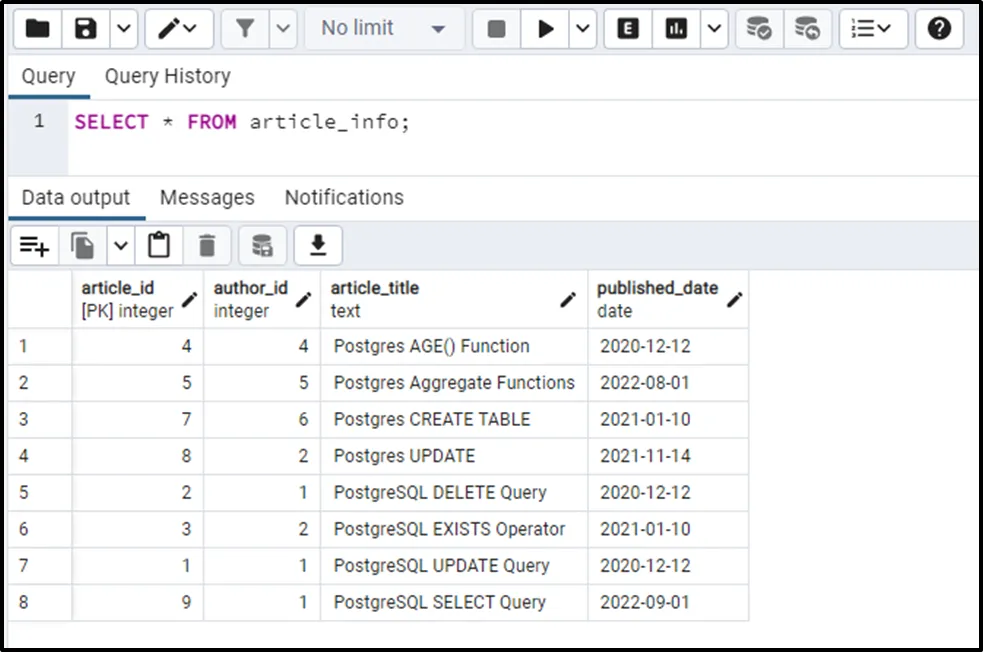983x652 pixels.
Task: Click the Delete row trash icon
Action: click(x=207, y=246)
